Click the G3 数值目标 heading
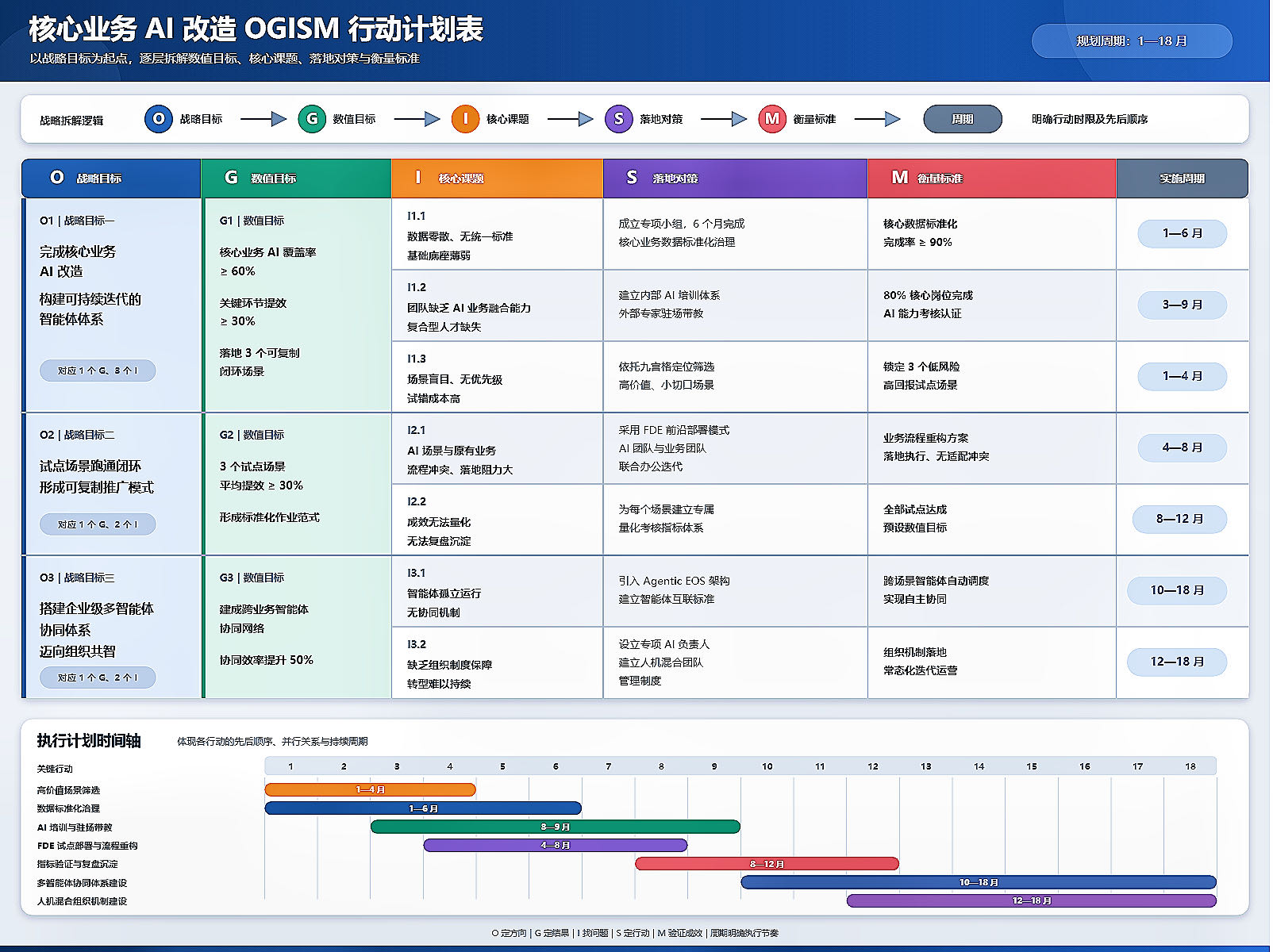The width and height of the screenshot is (1273, 952). (x=252, y=578)
